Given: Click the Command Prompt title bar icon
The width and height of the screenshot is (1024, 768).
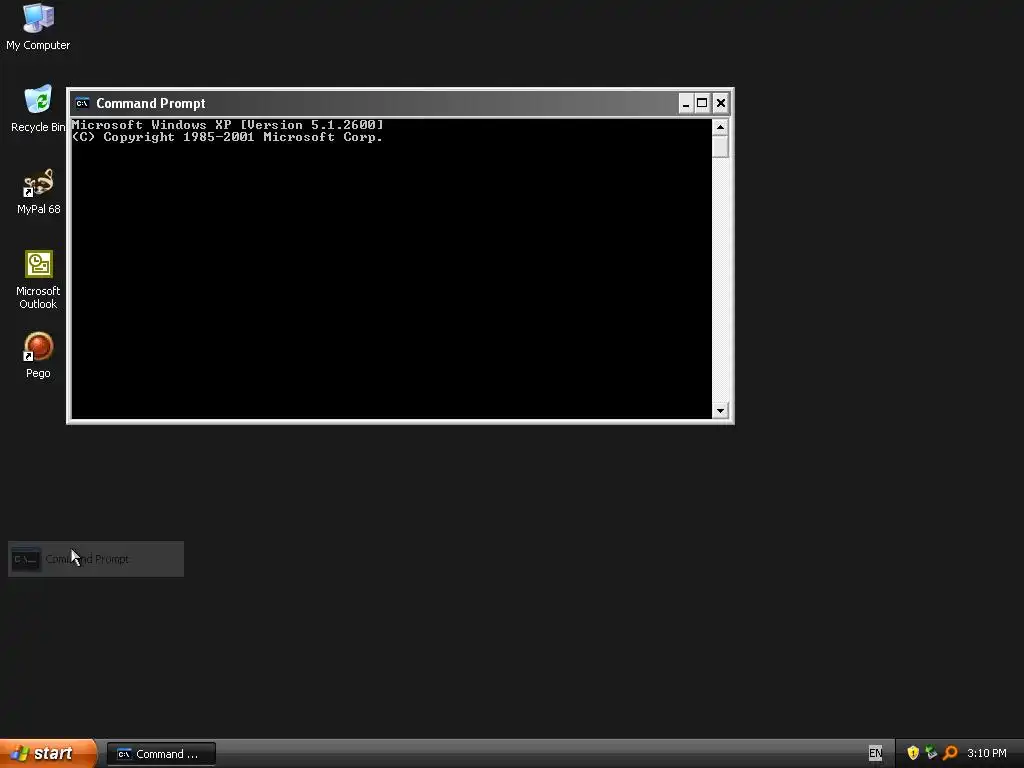Looking at the screenshot, I should pyautogui.click(x=82, y=103).
